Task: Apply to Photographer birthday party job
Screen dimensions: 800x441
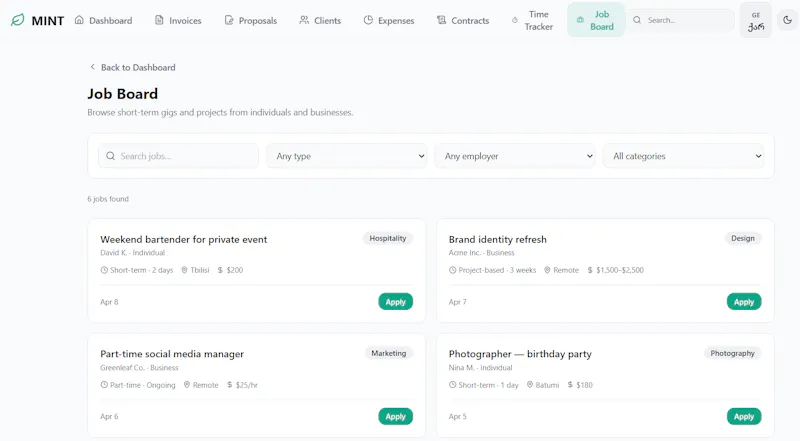Action: (744, 416)
